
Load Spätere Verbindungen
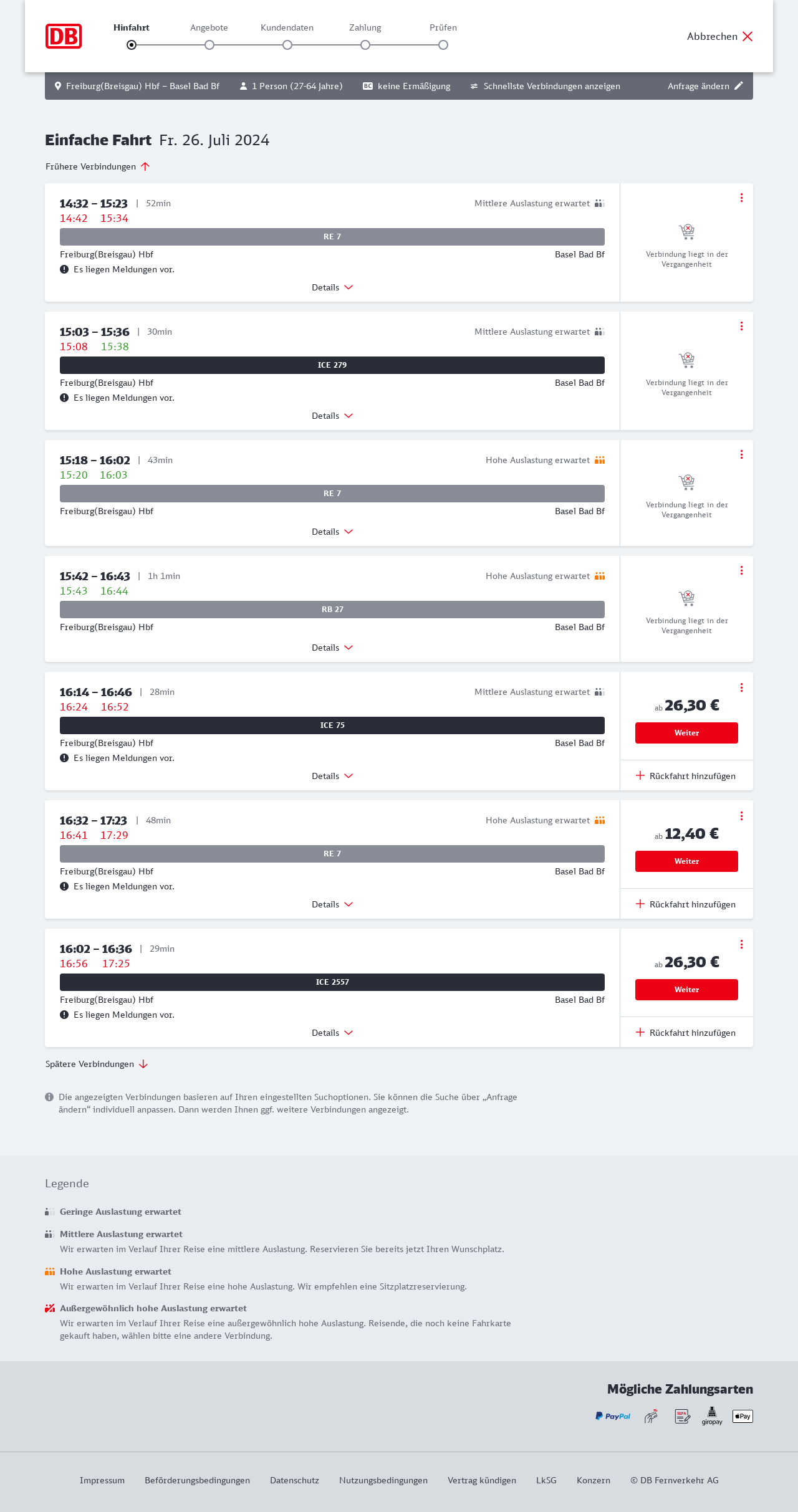click(96, 1064)
